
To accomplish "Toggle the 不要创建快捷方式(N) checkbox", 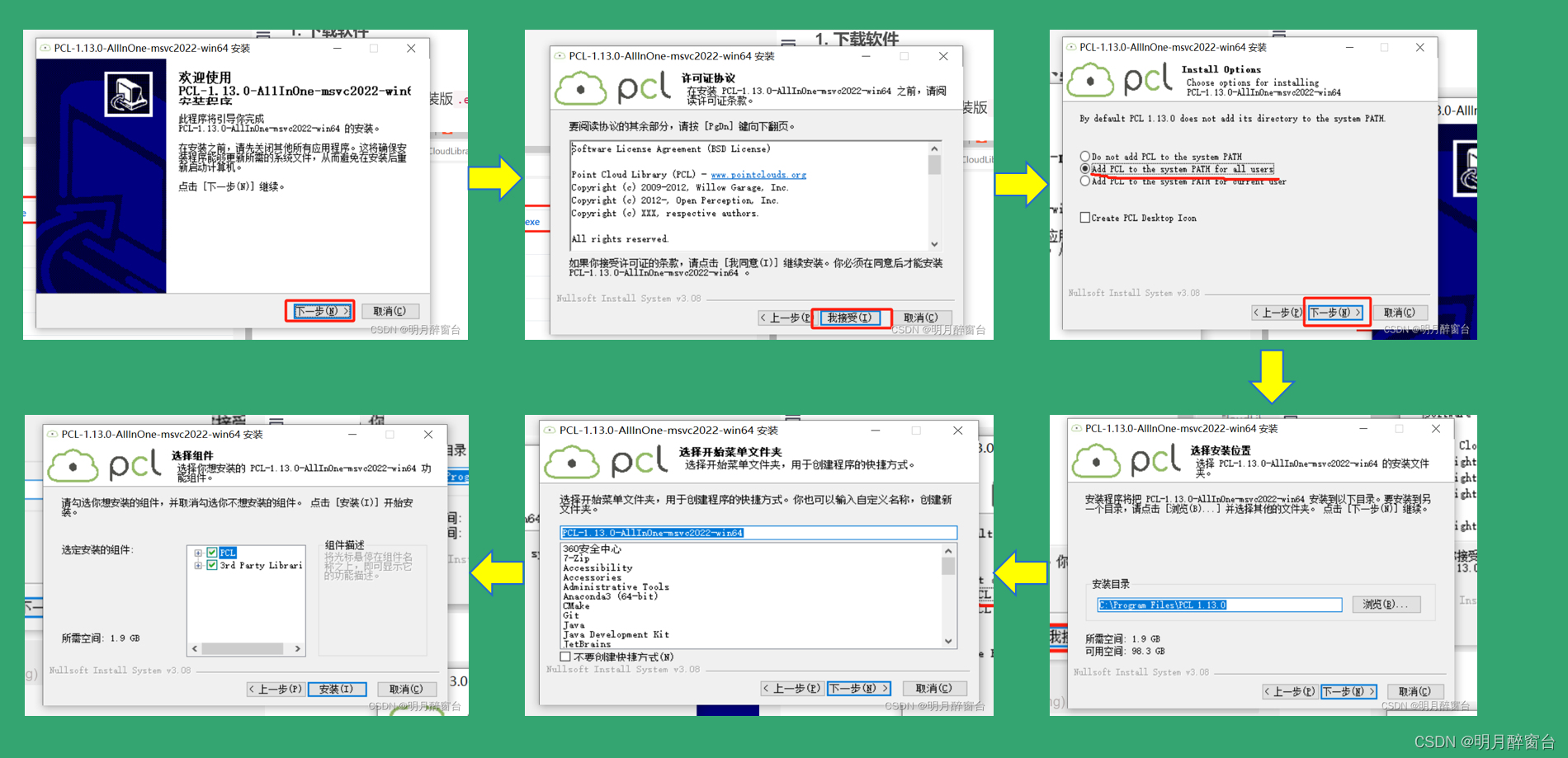I will pyautogui.click(x=565, y=657).
